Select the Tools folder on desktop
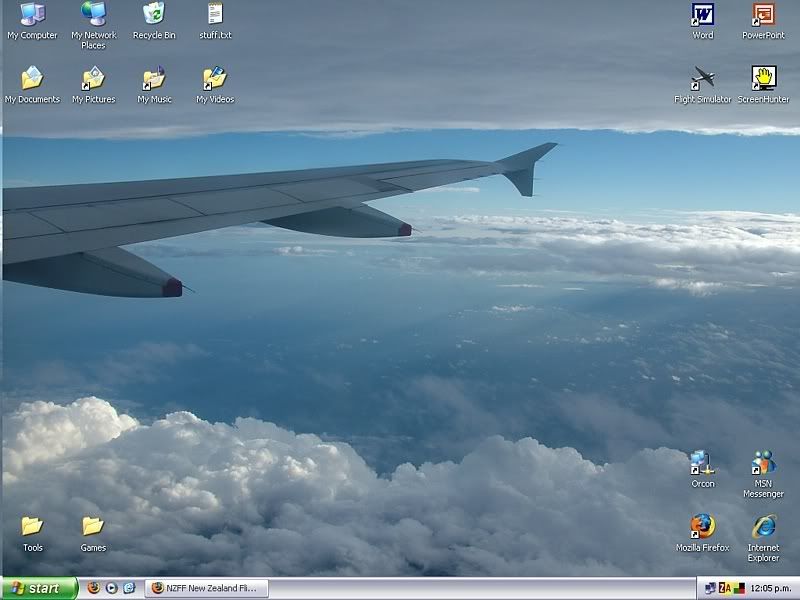 click(x=32, y=527)
